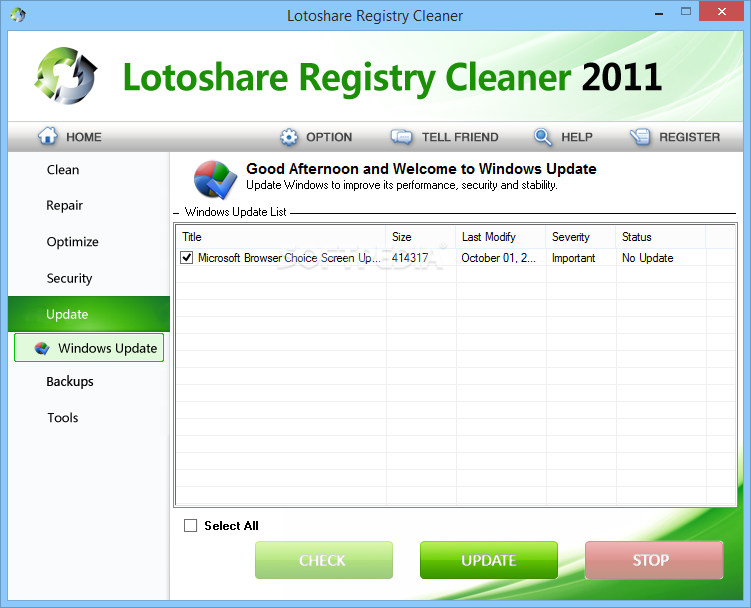Open the OPTION menu
The width and height of the screenshot is (751, 608).
pos(329,137)
